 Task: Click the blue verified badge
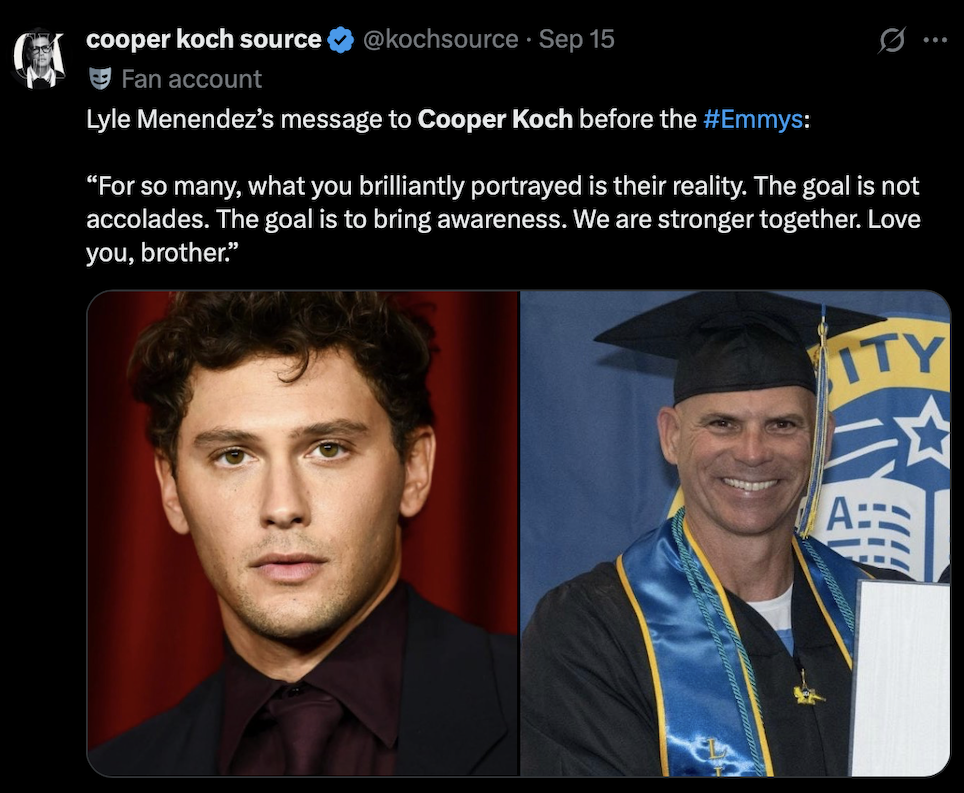coord(341,40)
